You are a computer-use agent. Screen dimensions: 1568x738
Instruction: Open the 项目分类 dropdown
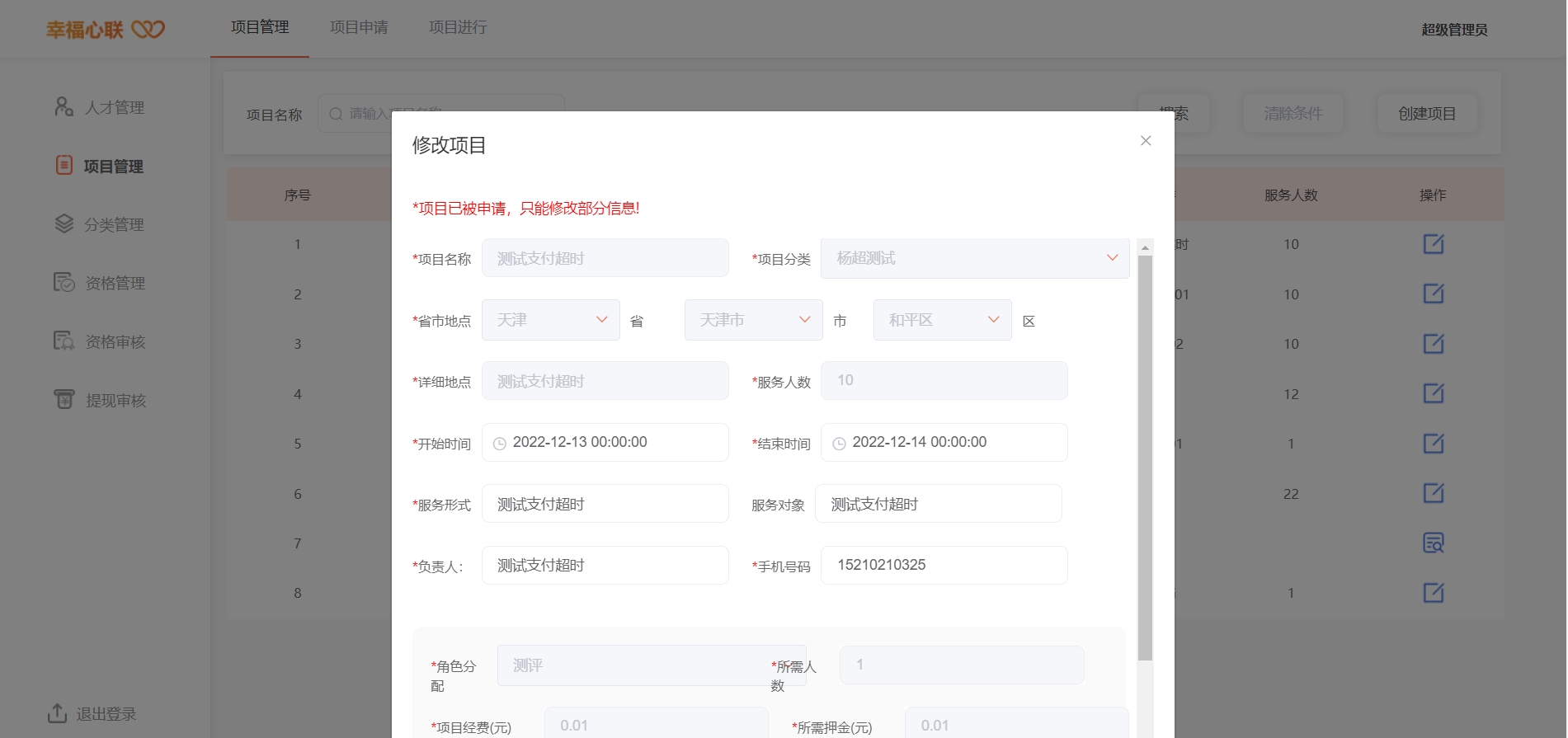(975, 258)
